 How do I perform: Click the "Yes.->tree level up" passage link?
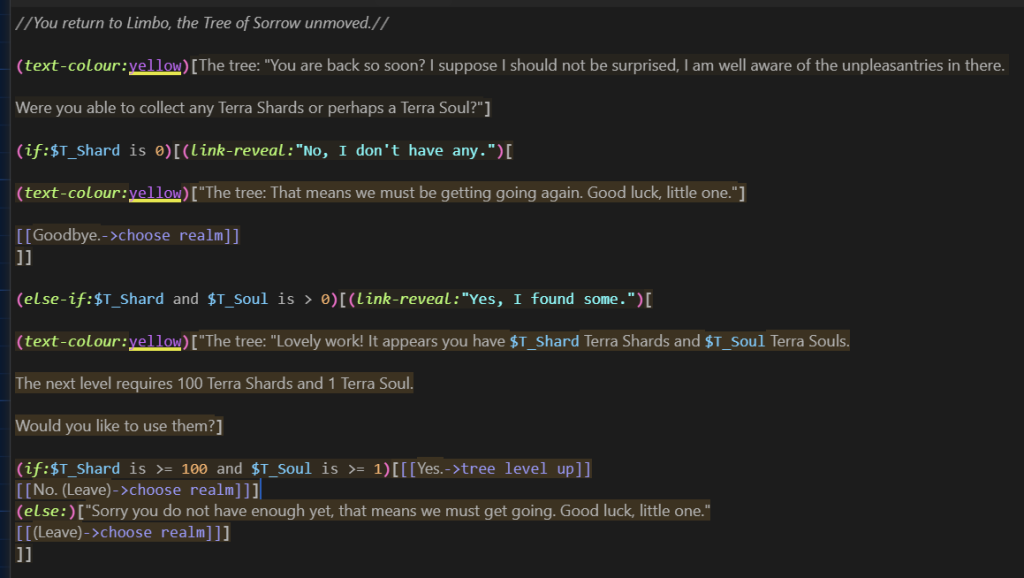coord(496,469)
